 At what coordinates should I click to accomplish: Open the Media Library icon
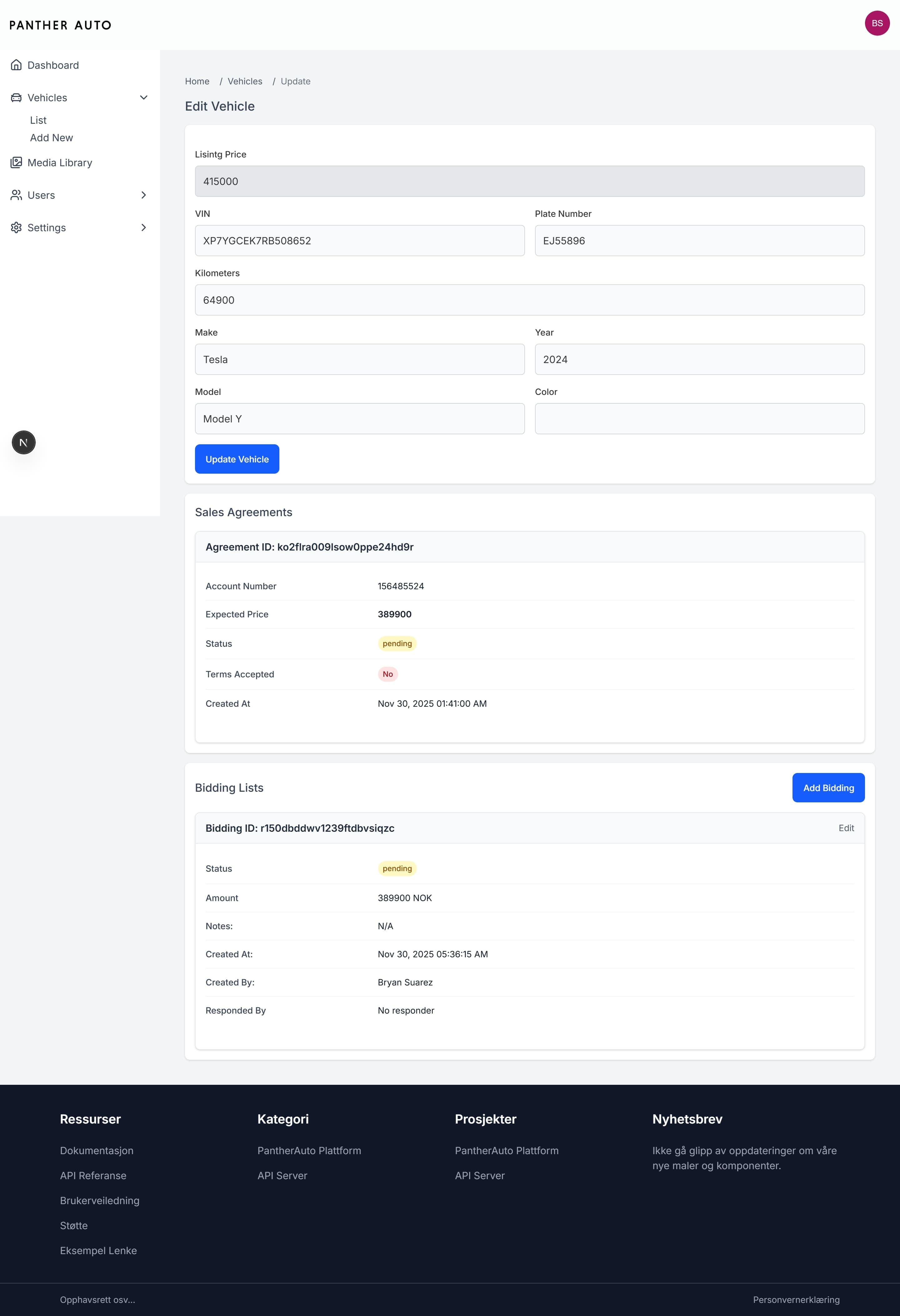17,162
